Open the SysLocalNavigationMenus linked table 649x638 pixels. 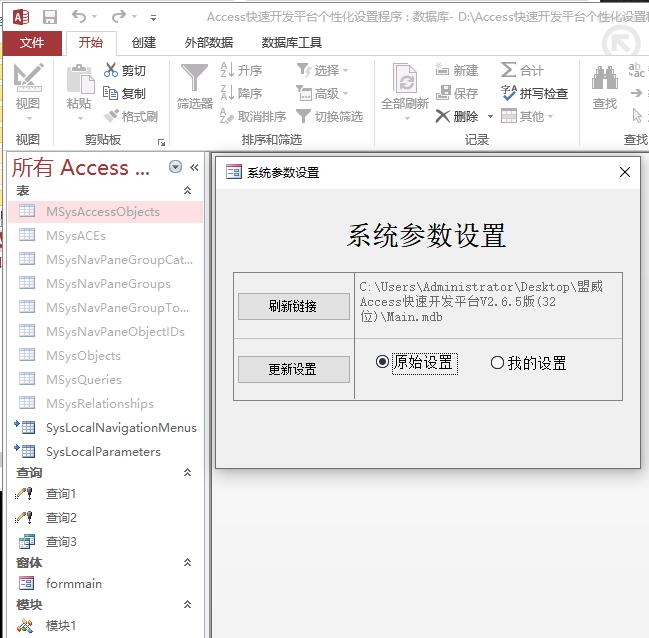[106, 428]
